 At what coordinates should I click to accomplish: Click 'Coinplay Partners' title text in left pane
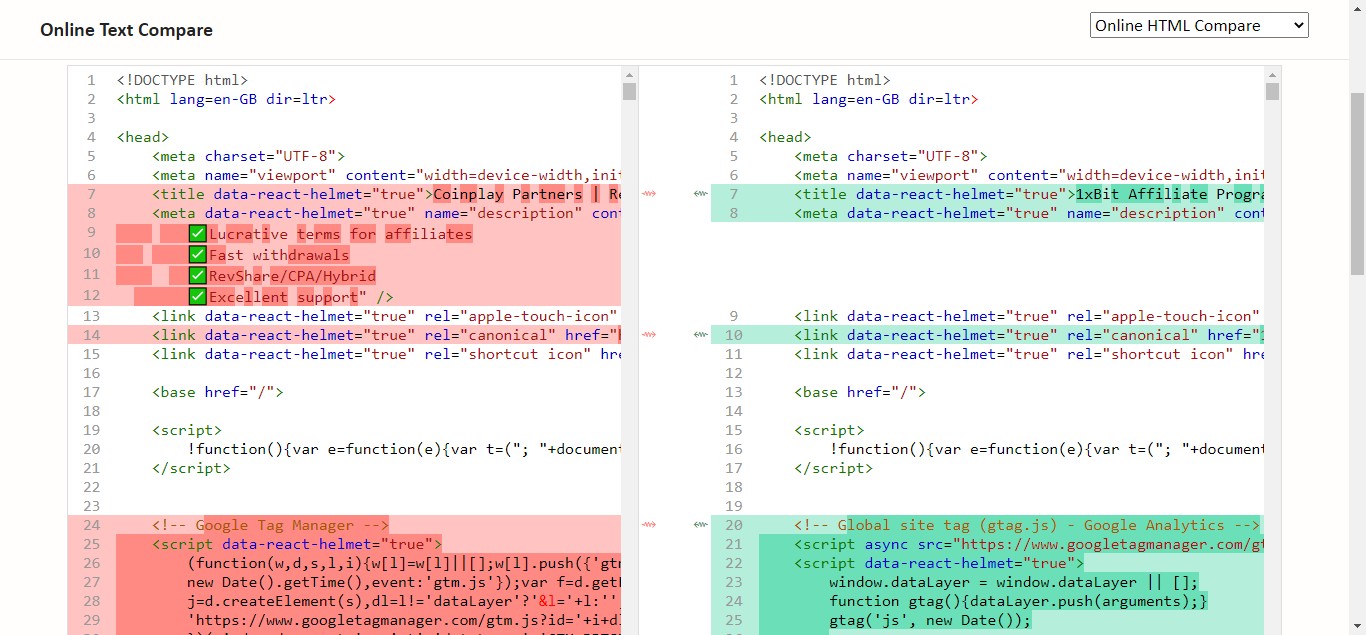[x=507, y=194]
